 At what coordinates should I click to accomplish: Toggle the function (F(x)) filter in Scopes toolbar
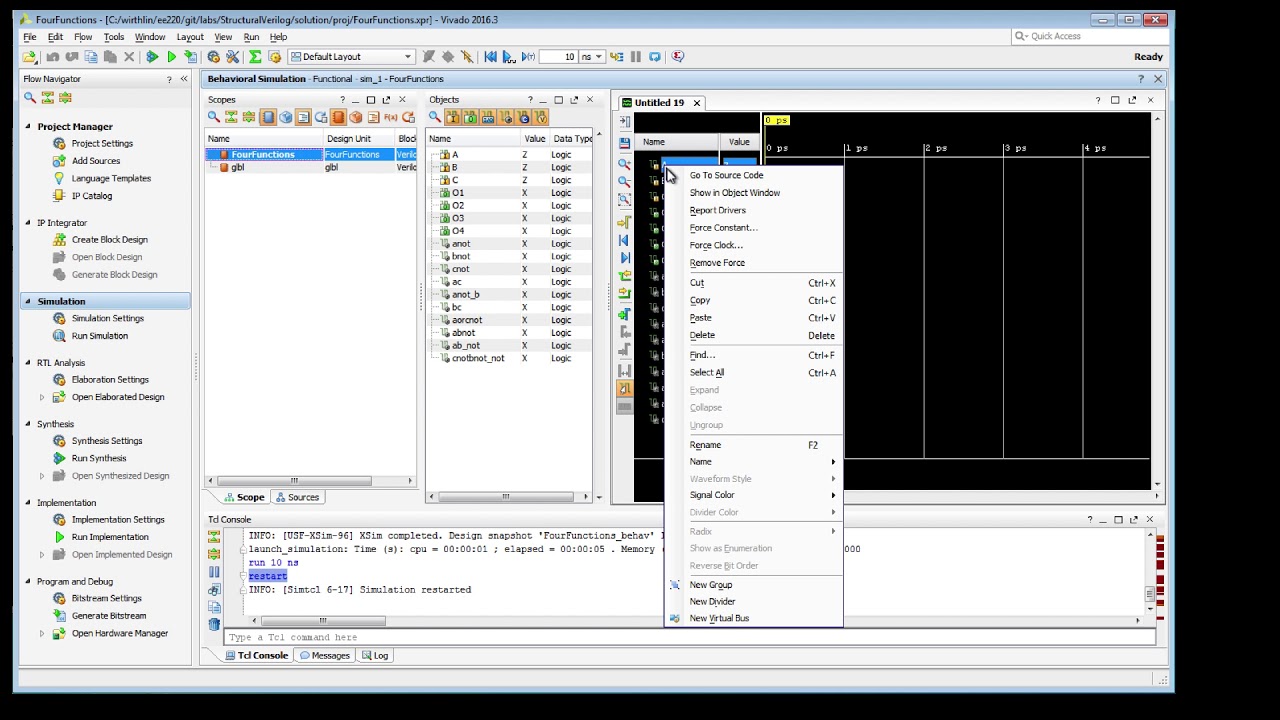[x=390, y=117]
